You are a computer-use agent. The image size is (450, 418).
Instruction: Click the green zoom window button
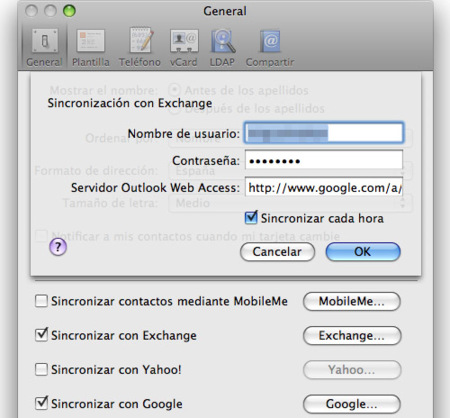tap(69, 11)
